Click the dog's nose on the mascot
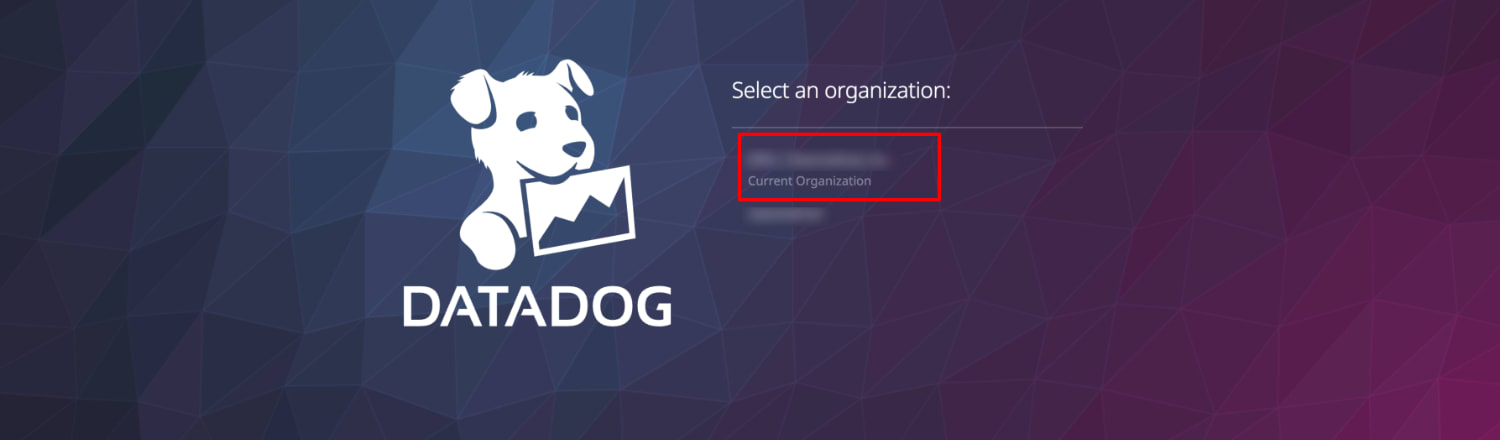Image resolution: width=1500 pixels, height=440 pixels. [x=573, y=147]
